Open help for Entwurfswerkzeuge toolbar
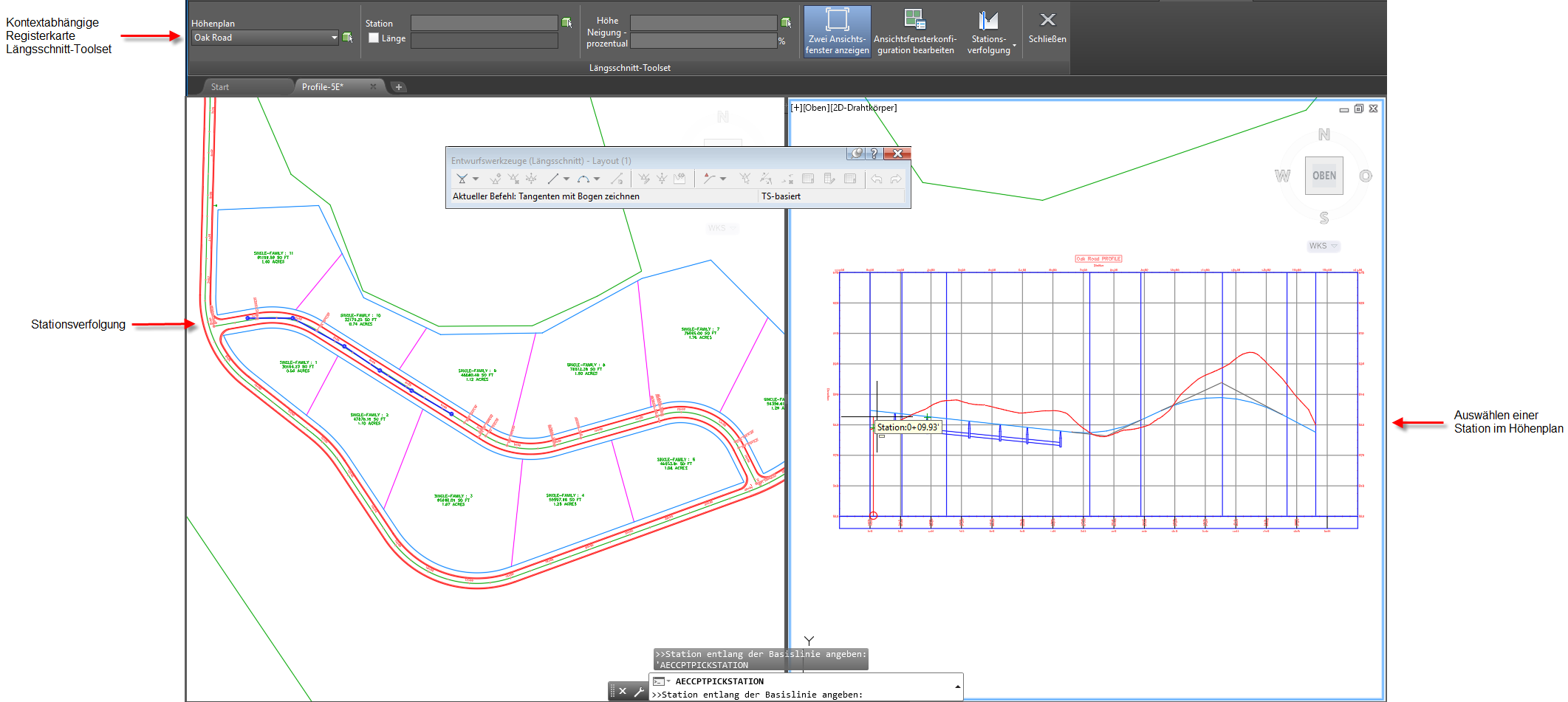This screenshot has width=1568, height=702. coord(874,154)
